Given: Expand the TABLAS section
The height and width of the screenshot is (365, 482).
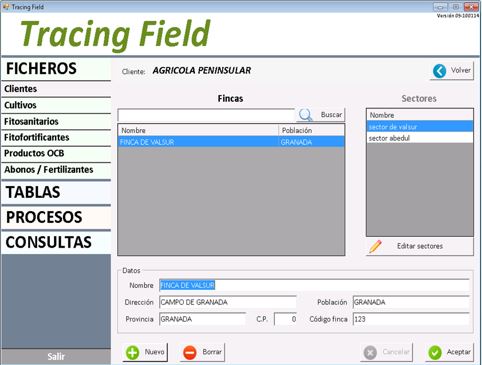Looking at the screenshot, I should coord(56,192).
